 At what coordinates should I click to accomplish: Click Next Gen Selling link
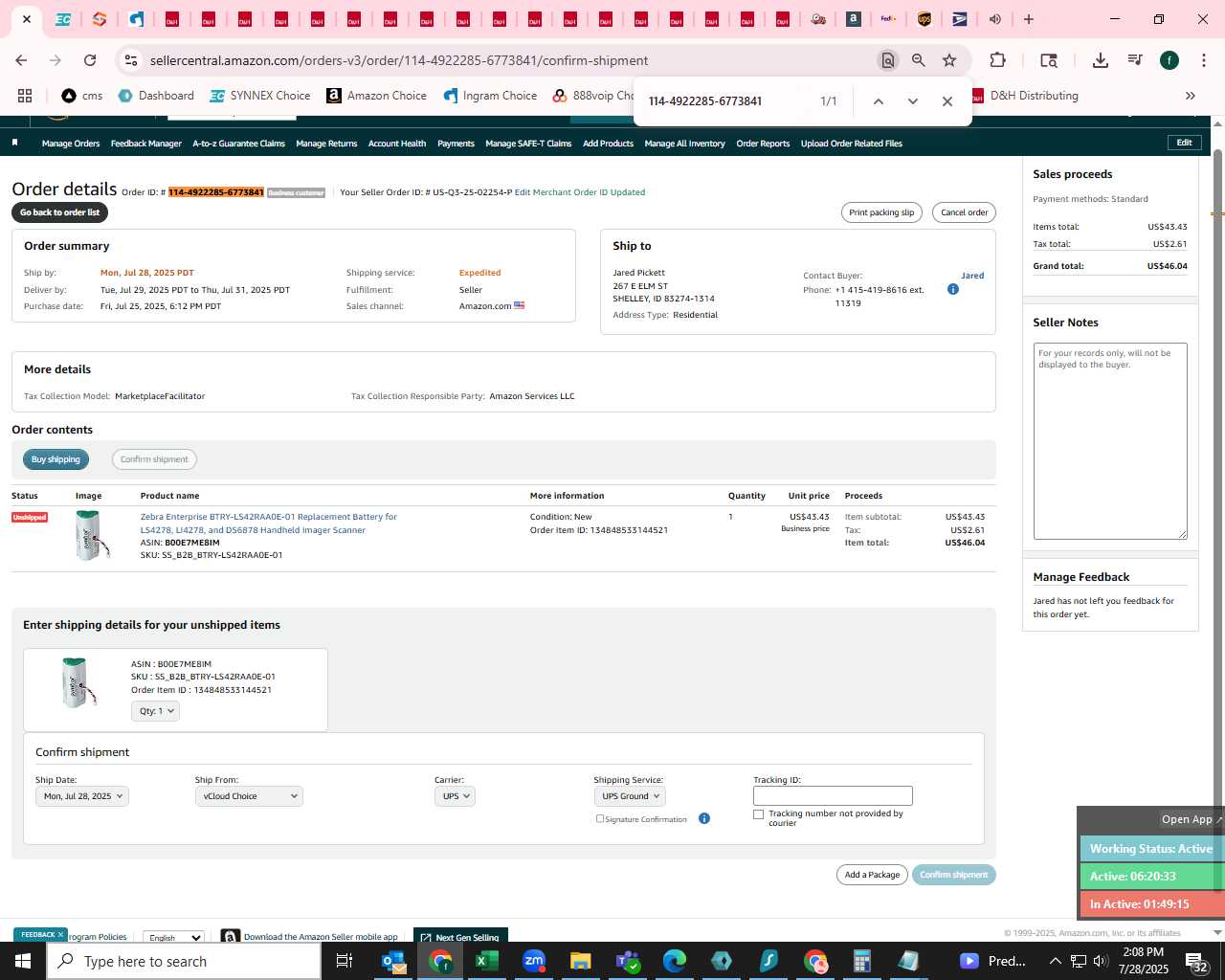(460, 937)
